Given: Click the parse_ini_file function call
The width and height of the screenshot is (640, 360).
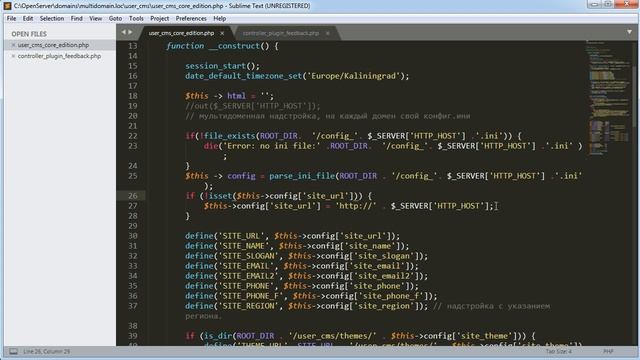Looking at the screenshot, I should tap(302, 176).
